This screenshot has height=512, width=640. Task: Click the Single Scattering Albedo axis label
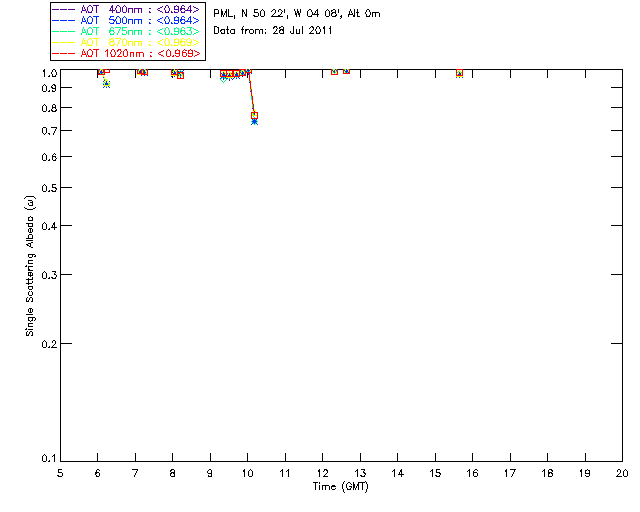(x=30, y=266)
